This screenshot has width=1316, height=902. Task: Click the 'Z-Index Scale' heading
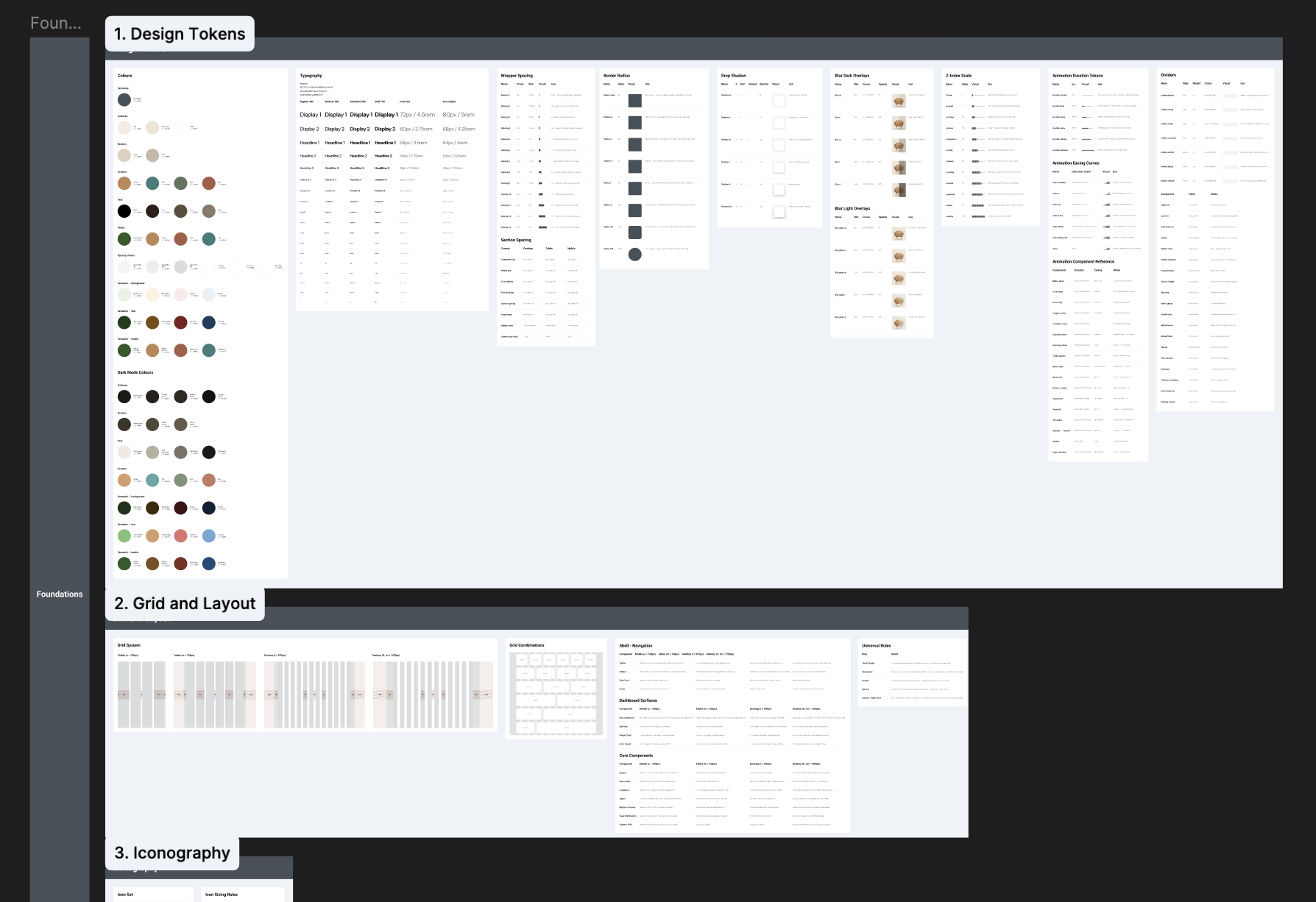[x=958, y=76]
